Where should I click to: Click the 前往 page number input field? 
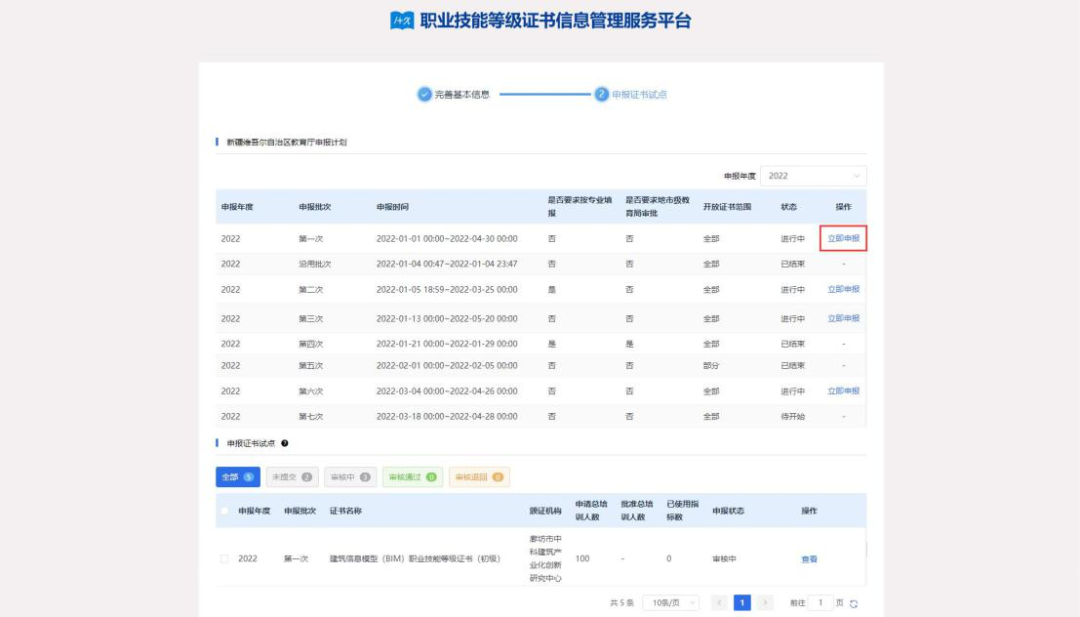821,602
